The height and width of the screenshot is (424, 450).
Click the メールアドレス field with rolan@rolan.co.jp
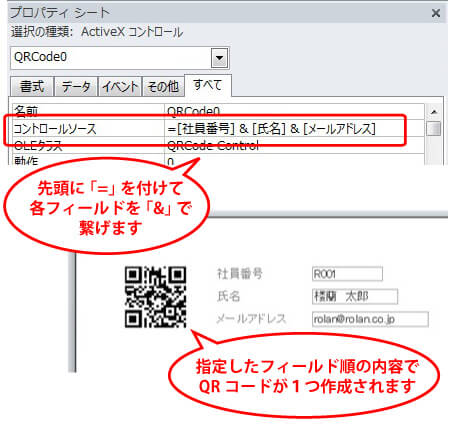pyautogui.click(x=370, y=319)
